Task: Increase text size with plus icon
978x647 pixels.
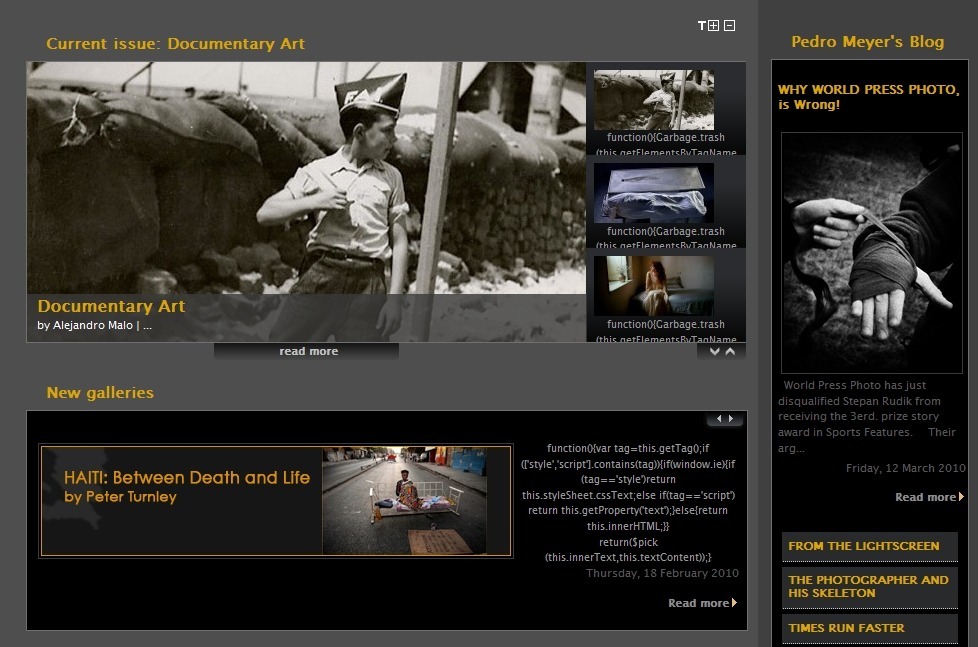Action: tap(714, 26)
